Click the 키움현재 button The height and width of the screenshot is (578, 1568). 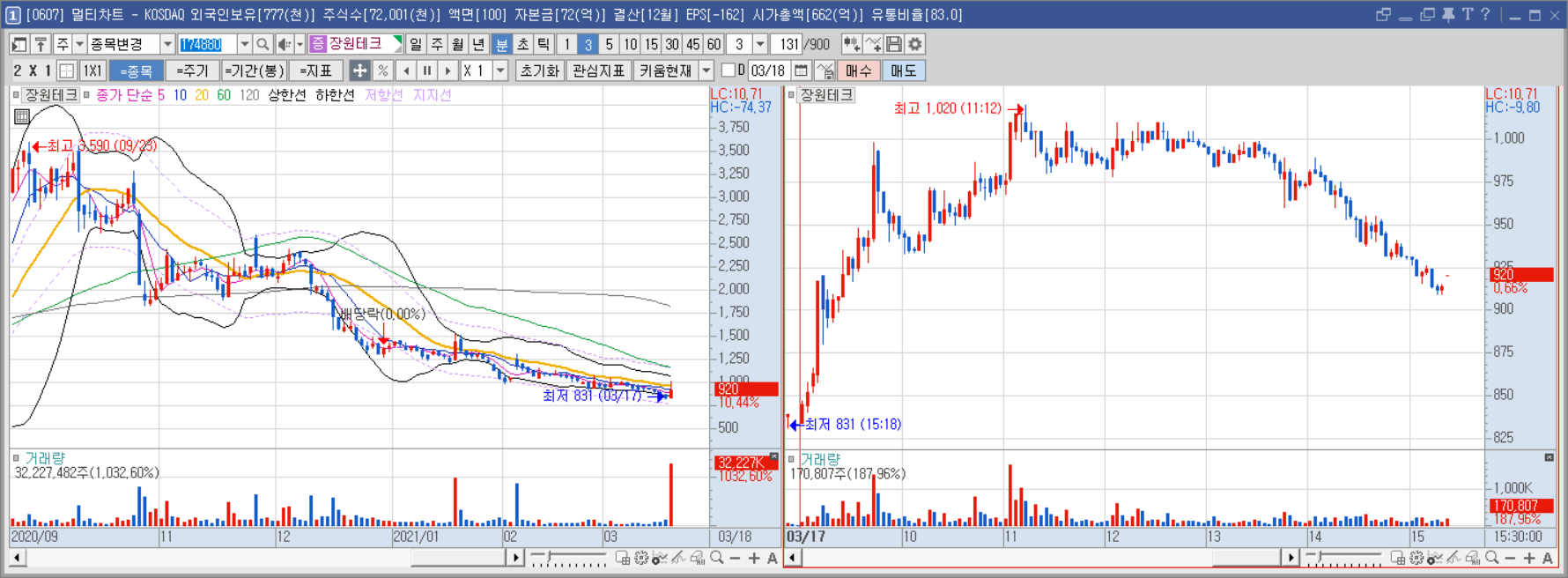pyautogui.click(x=665, y=70)
